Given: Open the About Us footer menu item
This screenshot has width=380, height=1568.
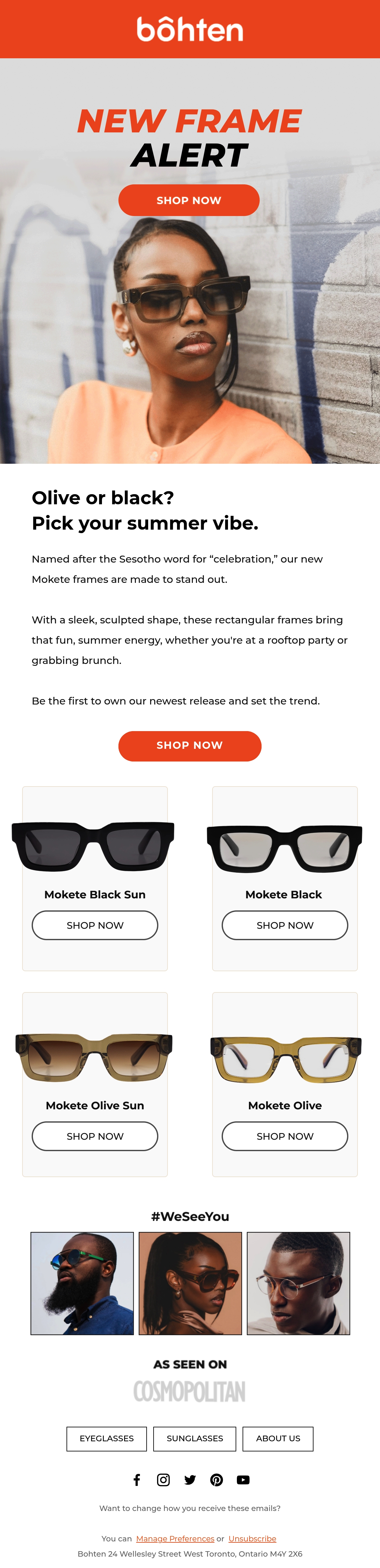Looking at the screenshot, I should 278,1438.
